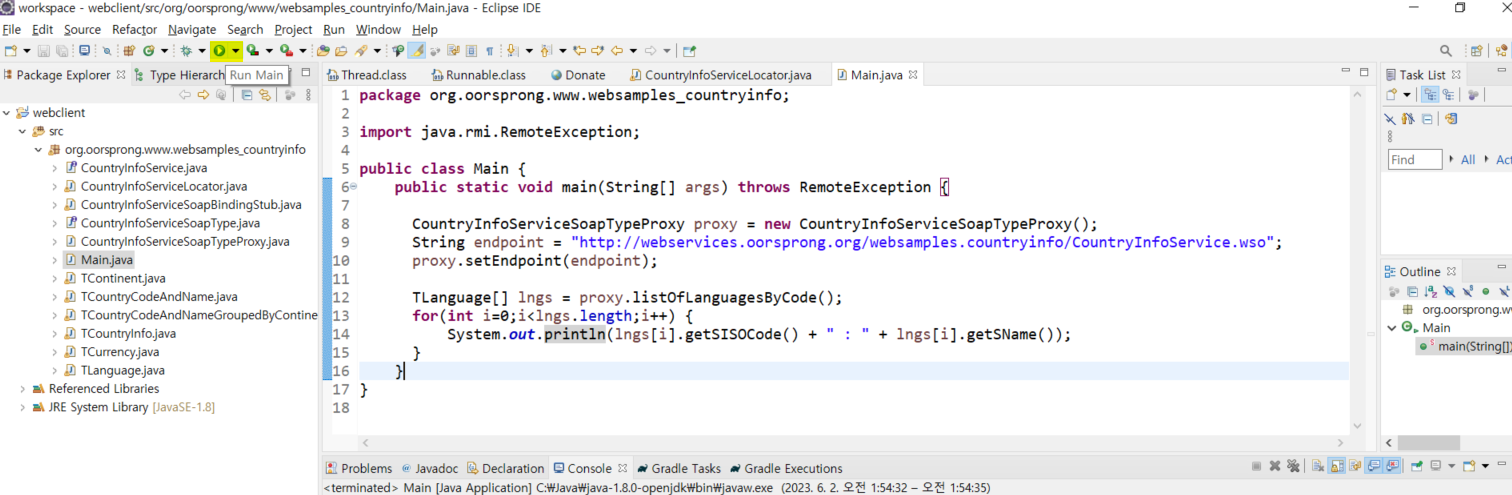Image resolution: width=1512 pixels, height=495 pixels.
Task: Open the Project menu
Action: (x=293, y=30)
